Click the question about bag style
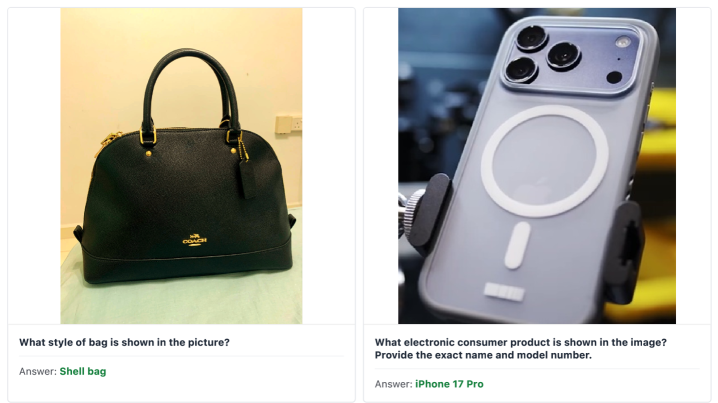Image resolution: width=718 pixels, height=403 pixels. pyautogui.click(x=124, y=342)
